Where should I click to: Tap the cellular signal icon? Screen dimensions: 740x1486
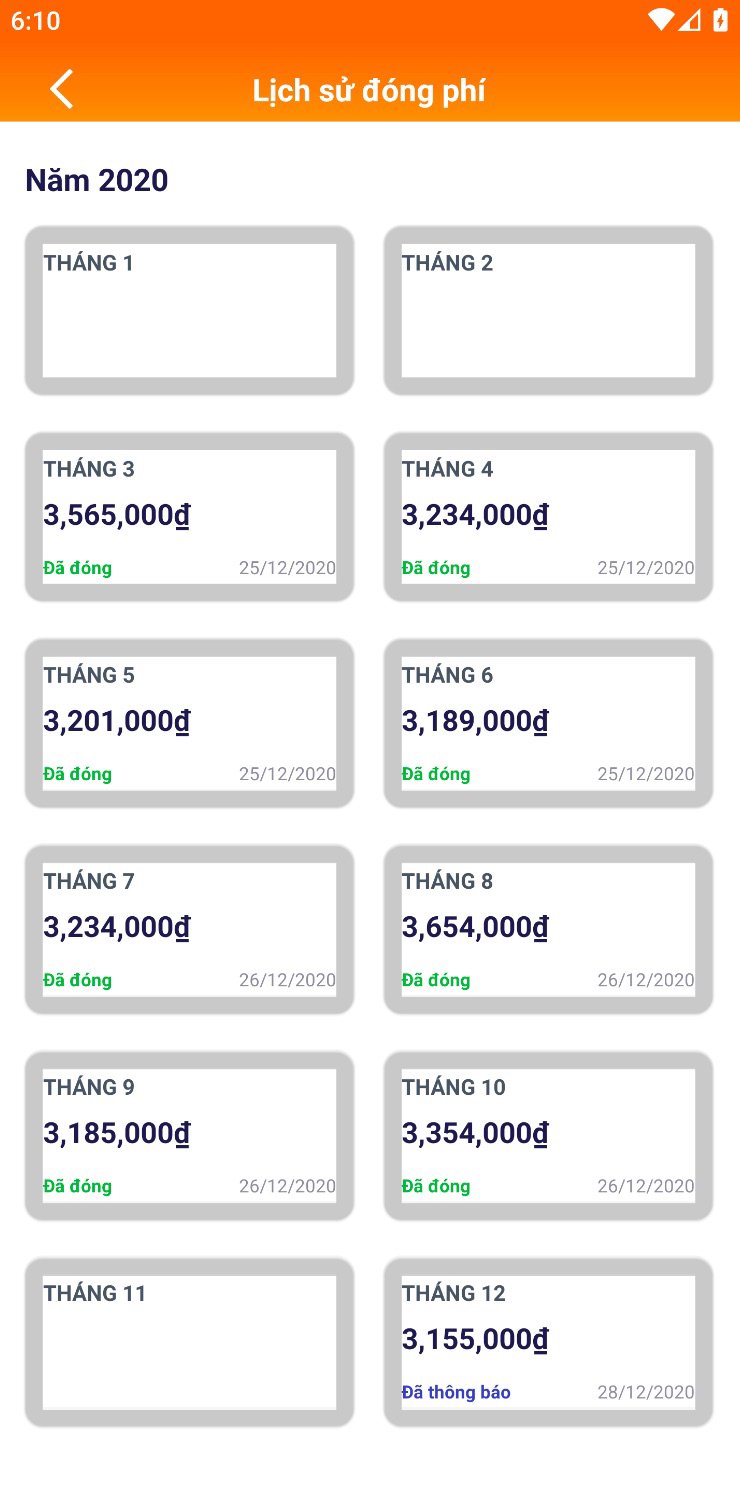coord(690,20)
